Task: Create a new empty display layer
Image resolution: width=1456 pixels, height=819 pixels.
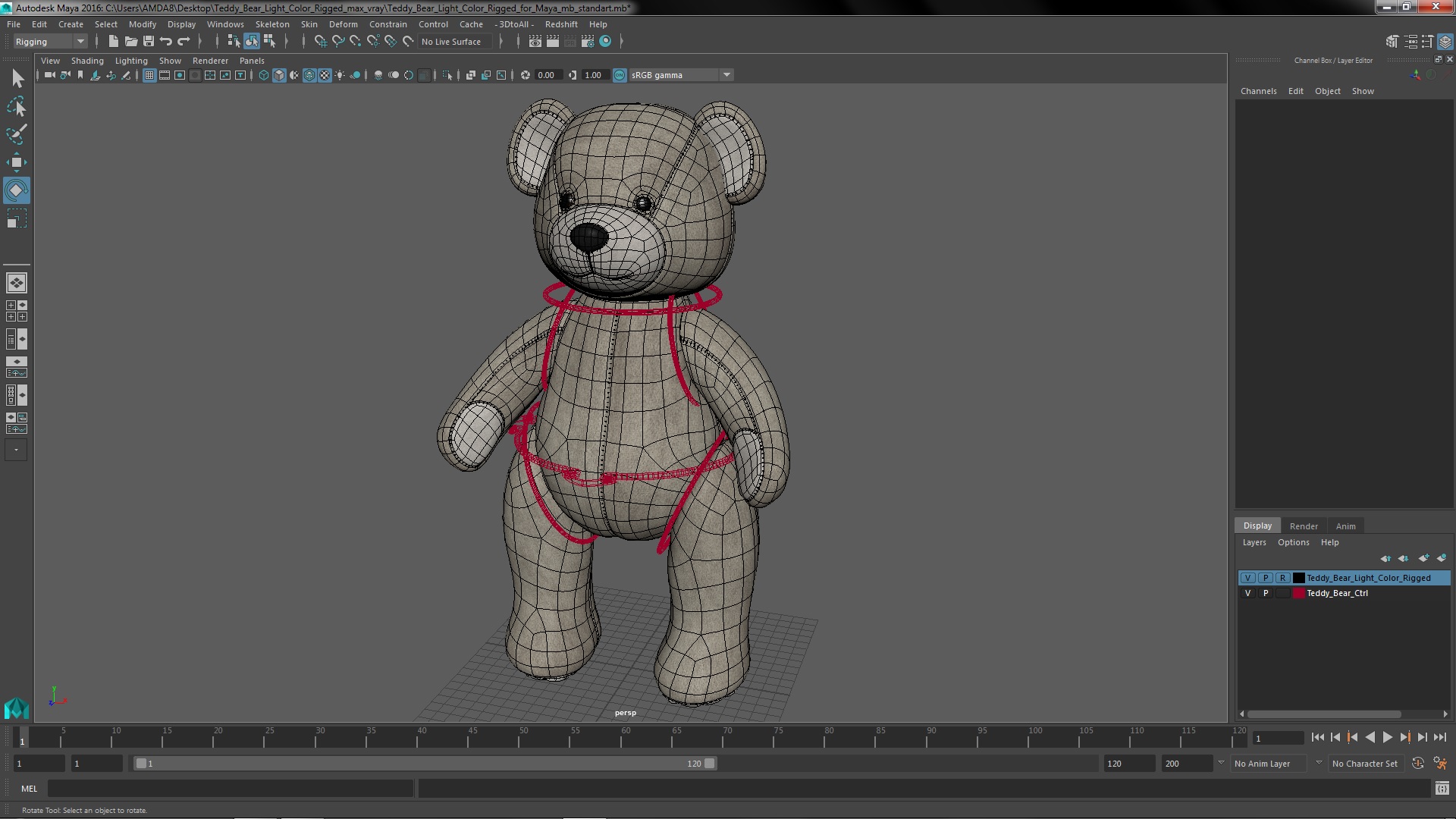Action: [1423, 558]
